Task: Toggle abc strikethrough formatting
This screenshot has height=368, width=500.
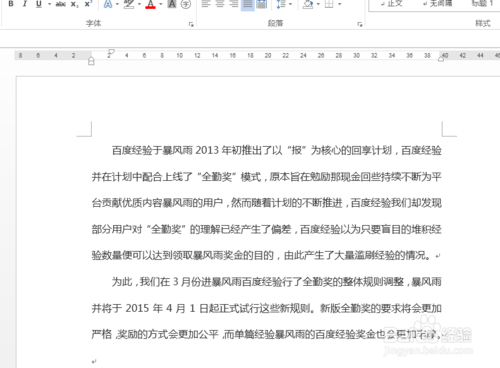Action: pos(61,4)
